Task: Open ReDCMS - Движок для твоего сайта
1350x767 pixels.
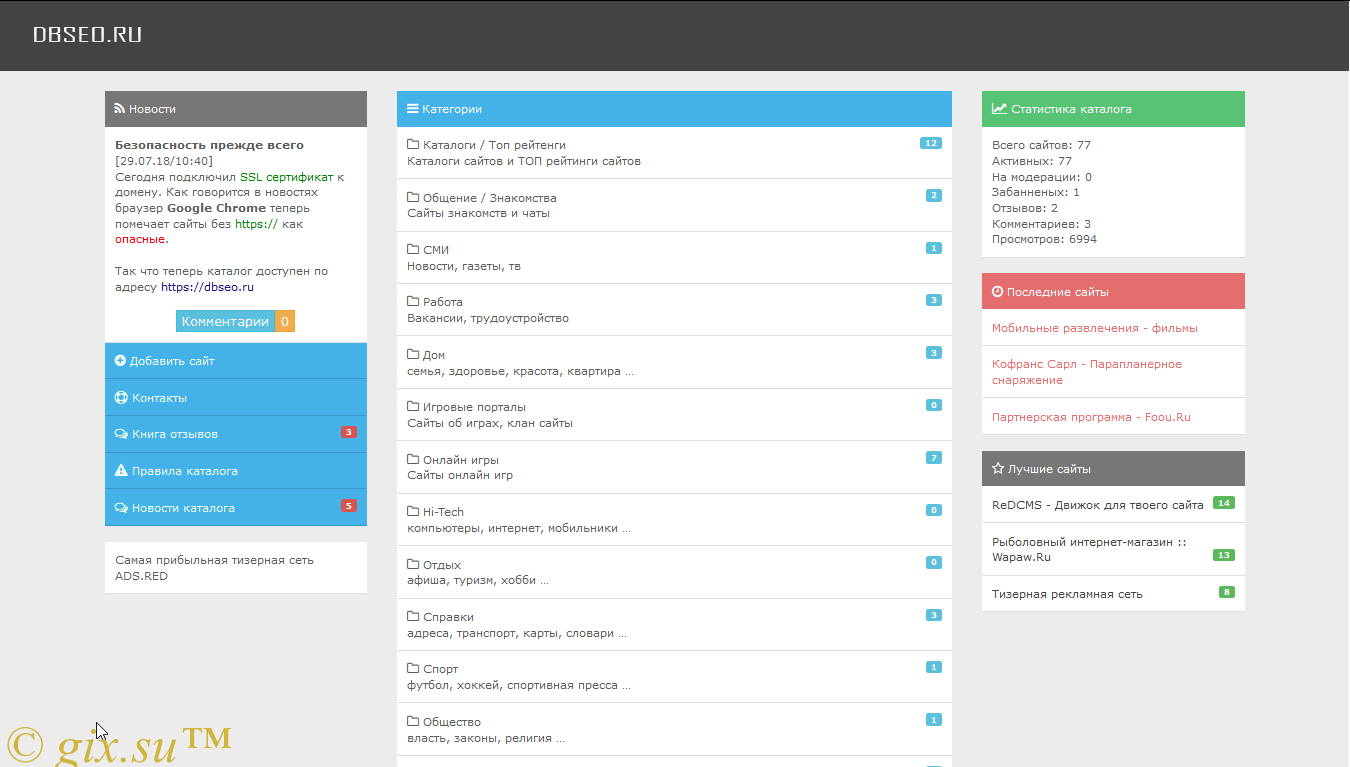Action: [1098, 505]
